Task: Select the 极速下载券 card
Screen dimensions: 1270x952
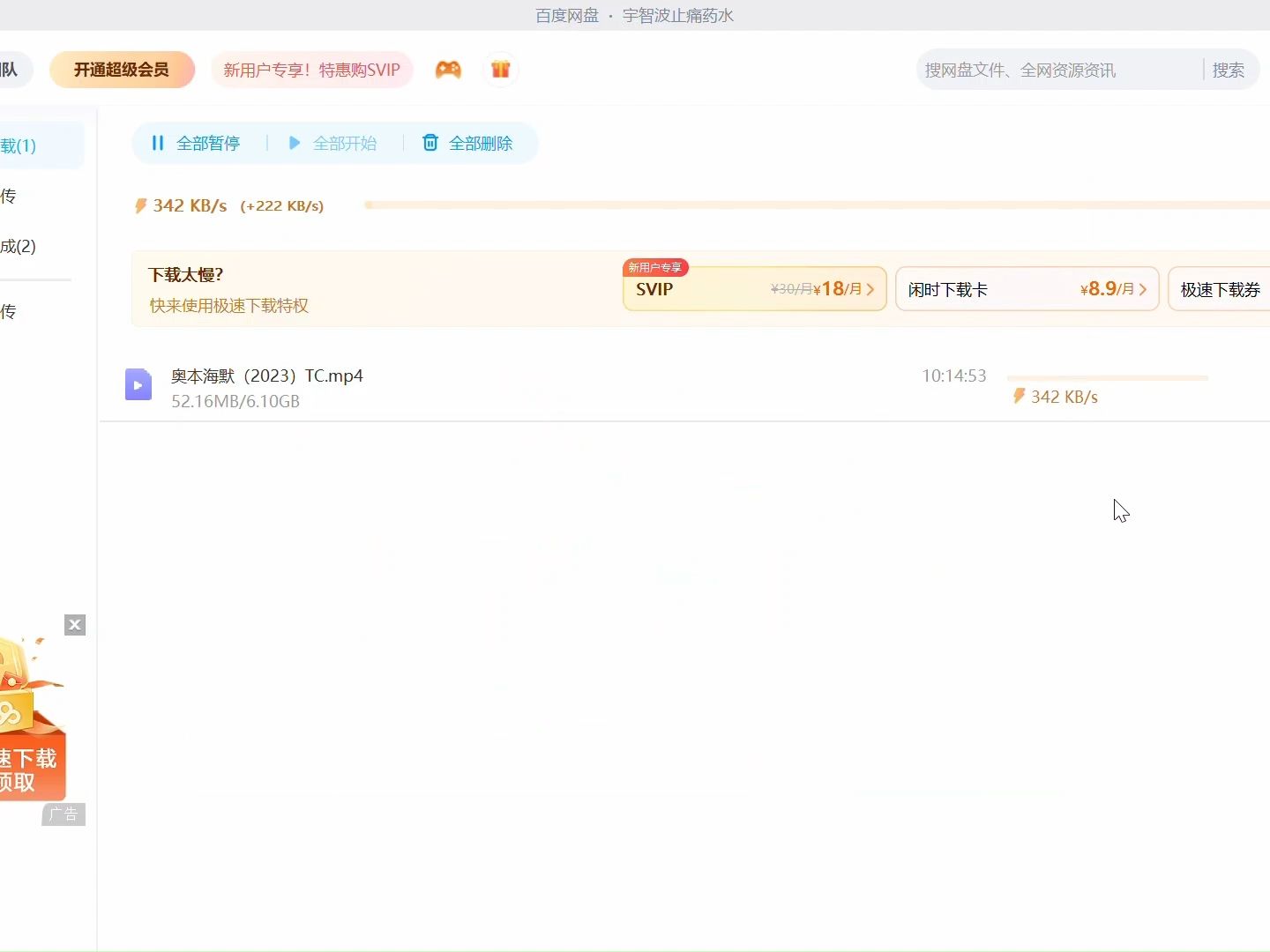Action: pyautogui.click(x=1220, y=289)
